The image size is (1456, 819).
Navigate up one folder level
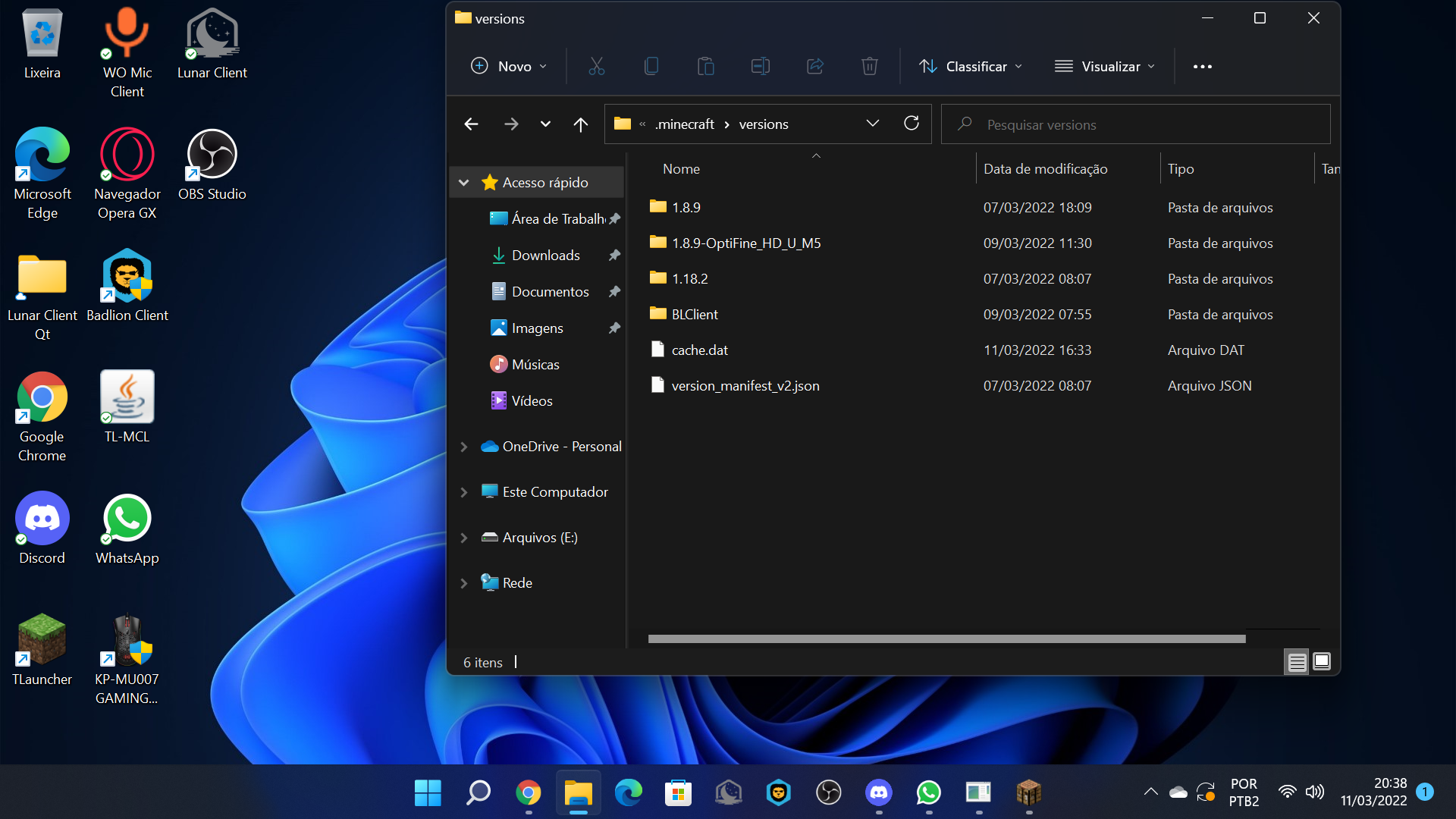coord(581,124)
